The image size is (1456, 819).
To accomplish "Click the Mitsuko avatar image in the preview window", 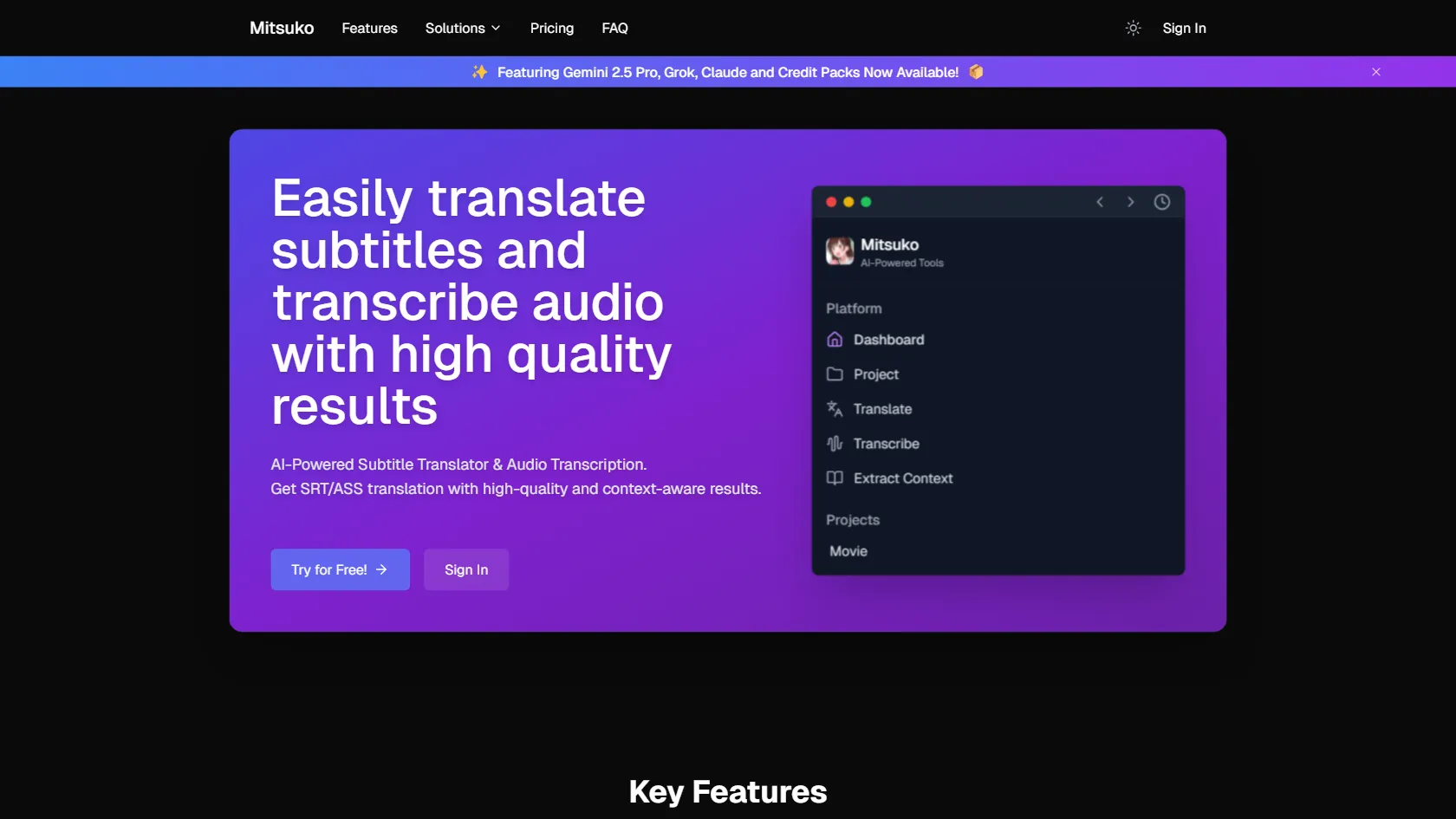I will click(x=840, y=251).
